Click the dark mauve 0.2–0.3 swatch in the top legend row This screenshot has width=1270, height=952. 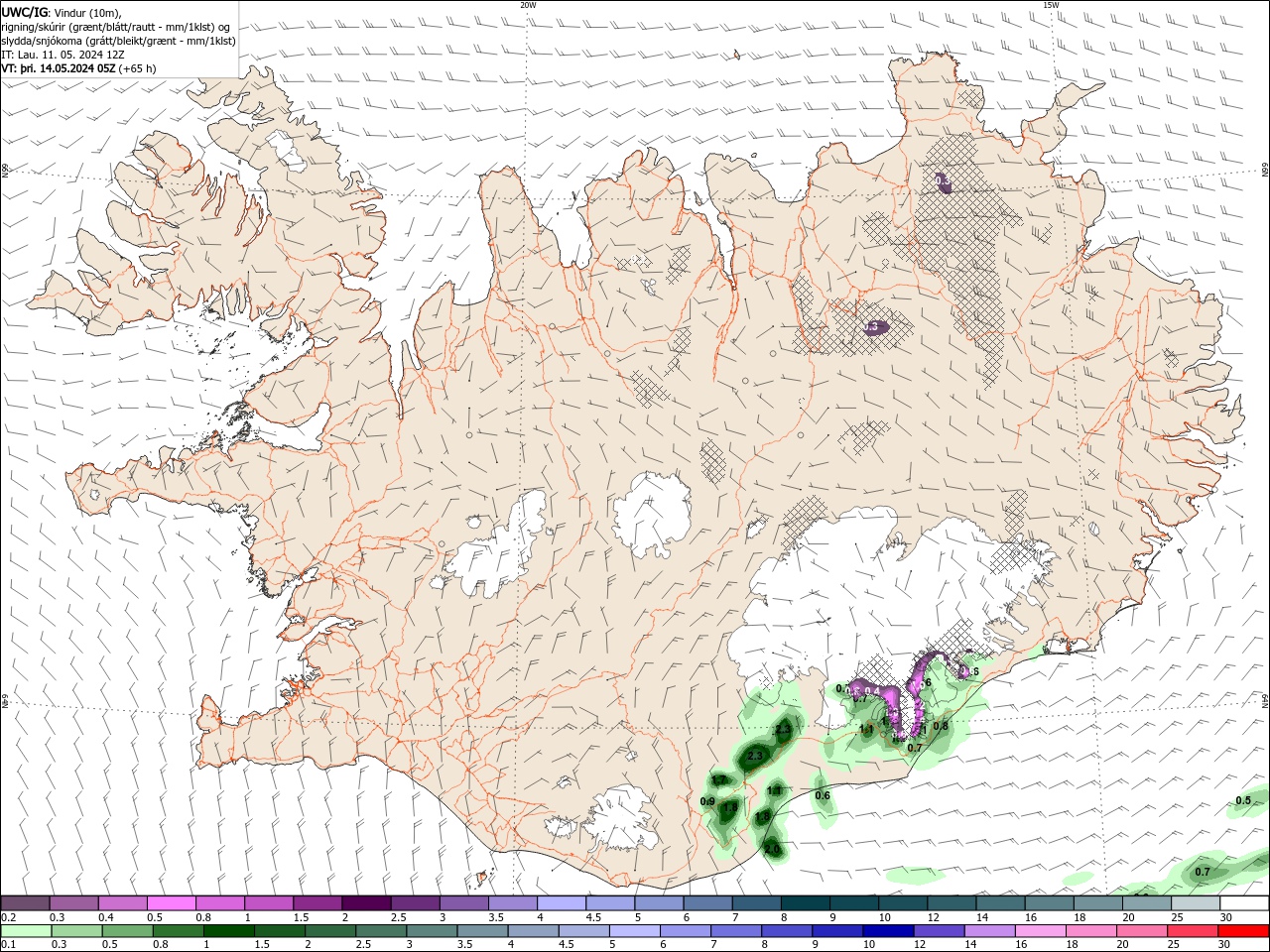(x=25, y=903)
